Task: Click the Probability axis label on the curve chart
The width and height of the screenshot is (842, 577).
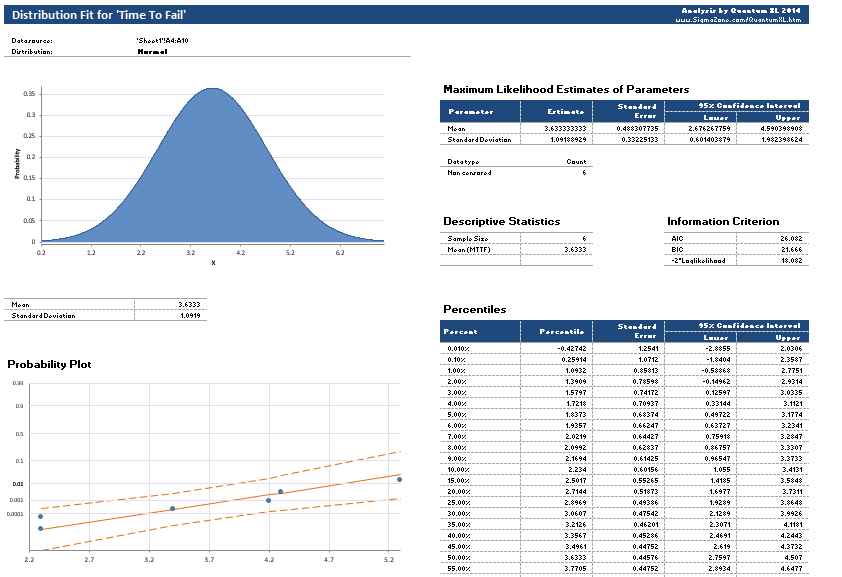Action: (18, 165)
